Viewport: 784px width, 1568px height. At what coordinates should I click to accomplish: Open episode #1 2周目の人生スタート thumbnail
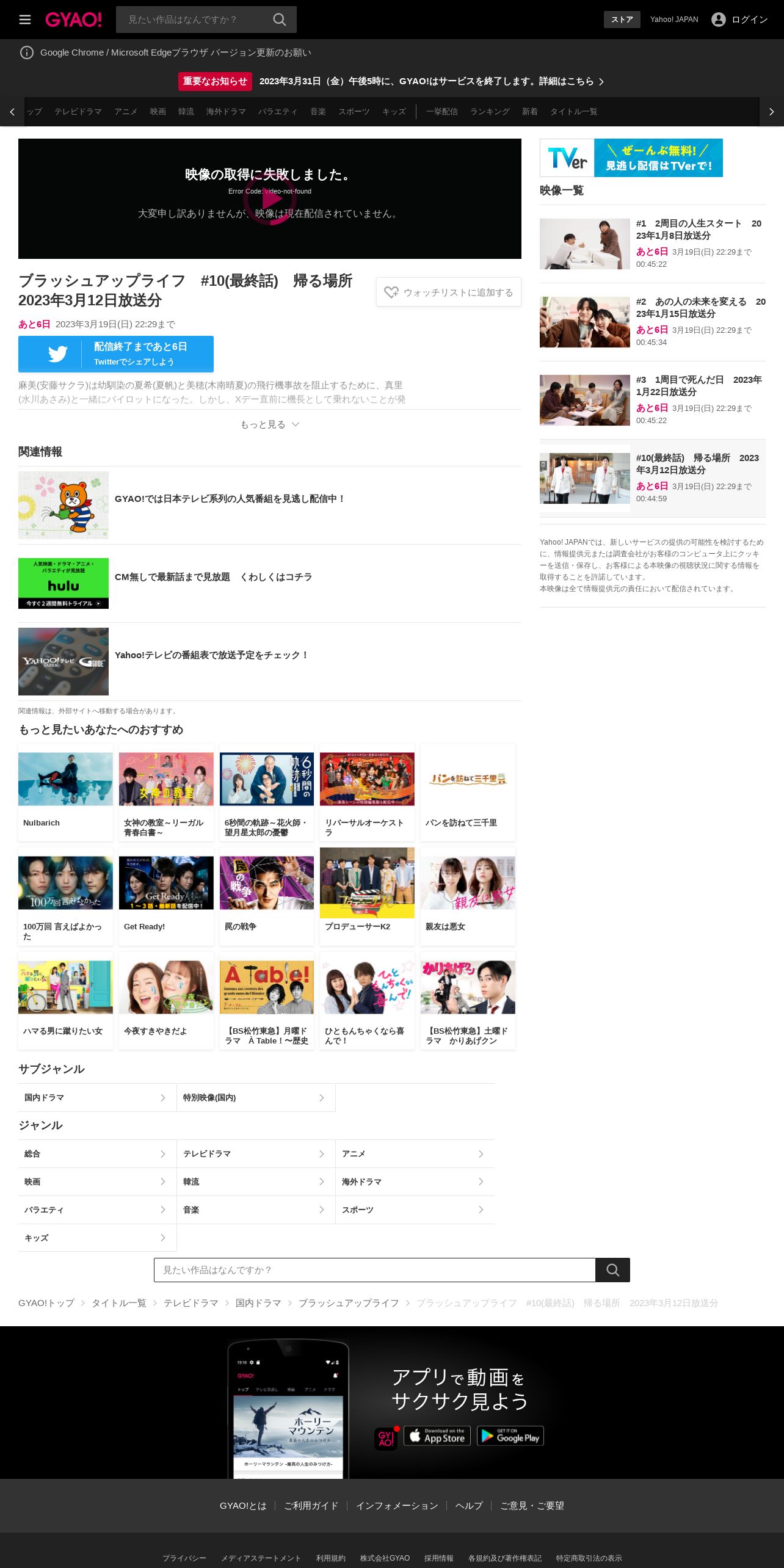(x=585, y=244)
